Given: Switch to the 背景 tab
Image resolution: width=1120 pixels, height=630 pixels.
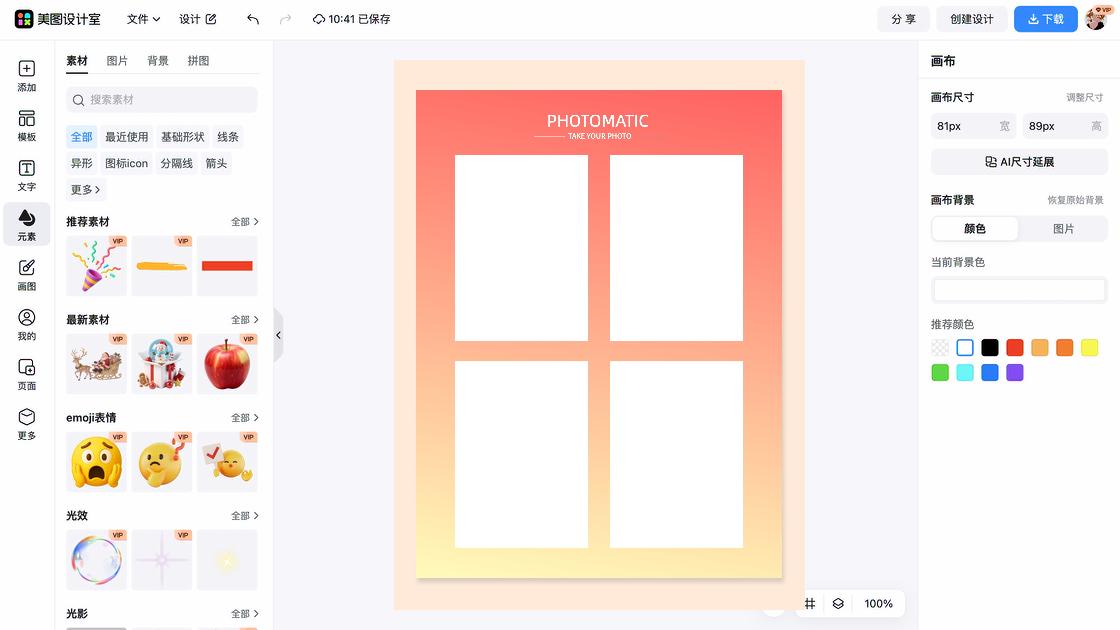Looking at the screenshot, I should (158, 61).
